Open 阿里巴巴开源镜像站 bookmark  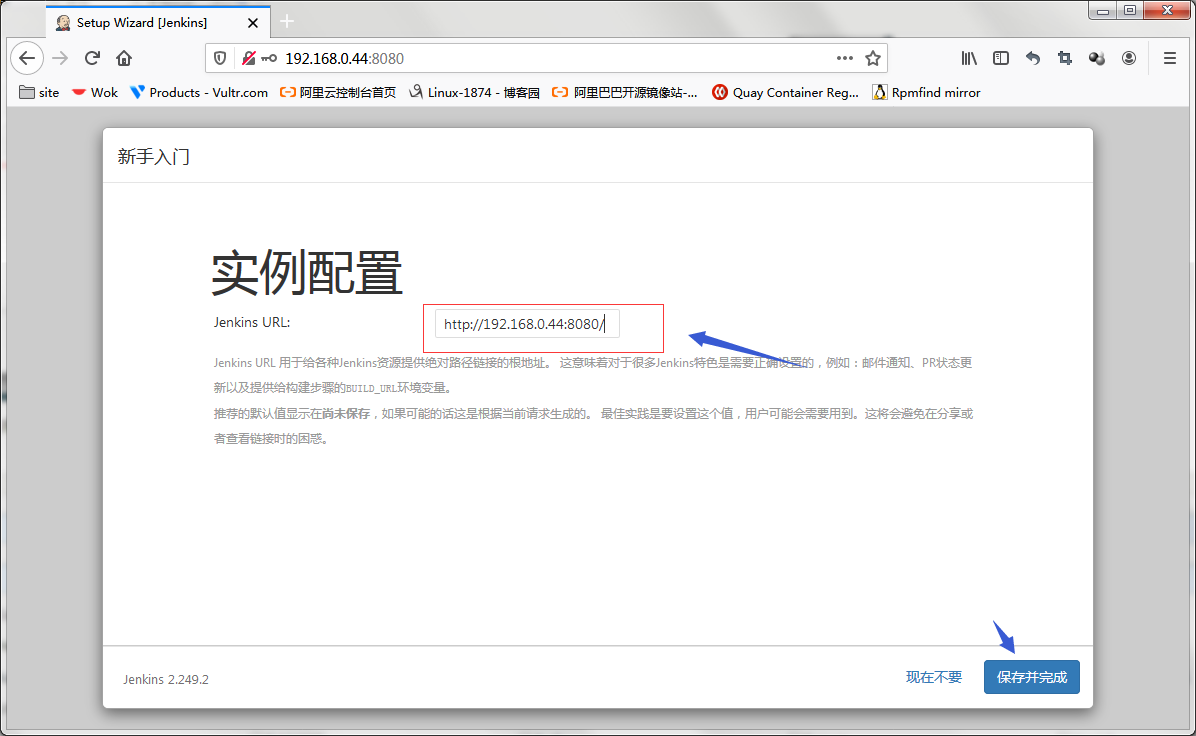click(x=624, y=92)
